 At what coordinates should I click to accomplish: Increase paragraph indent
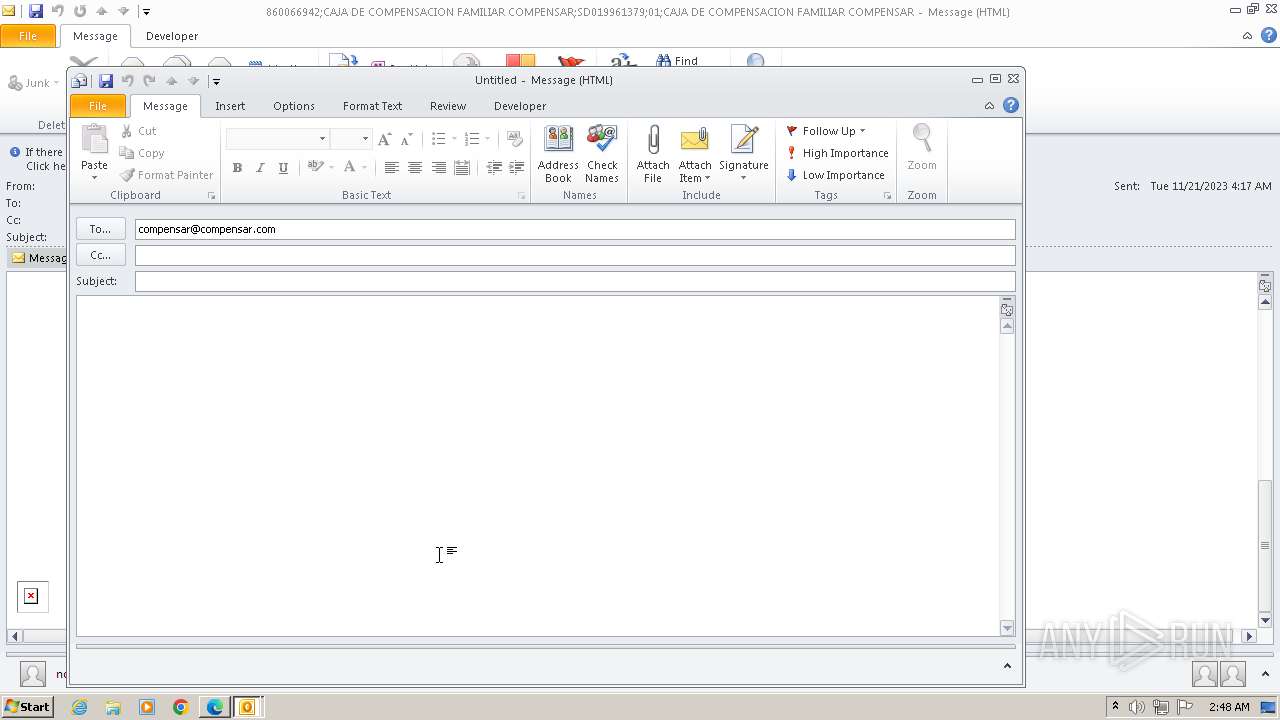[516, 168]
